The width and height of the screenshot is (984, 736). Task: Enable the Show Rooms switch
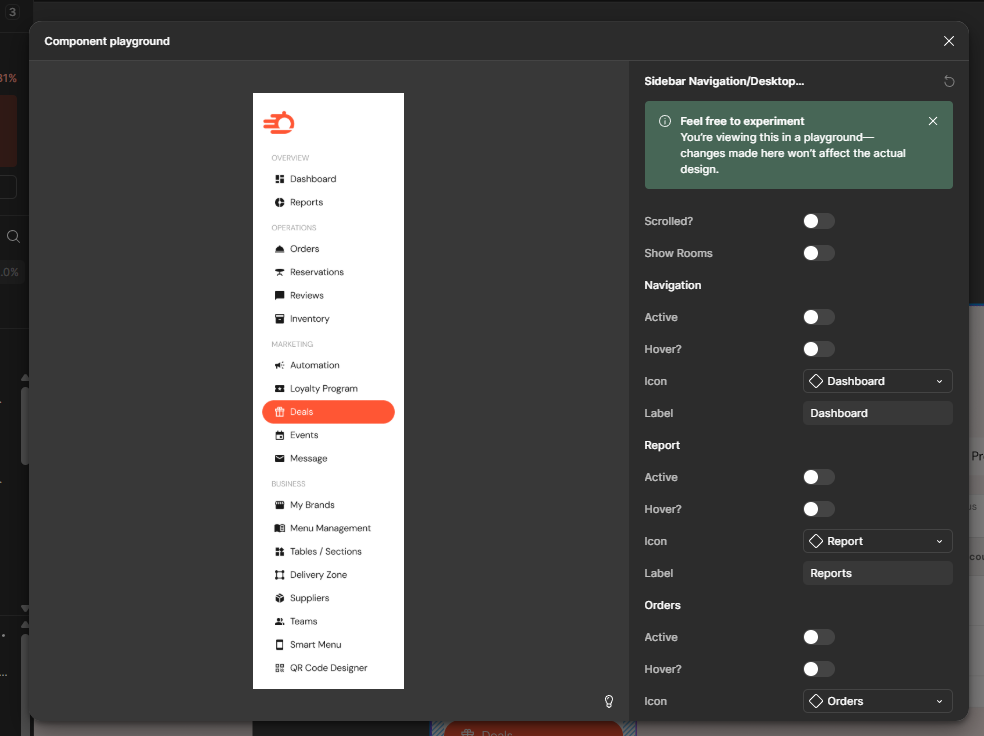coord(819,253)
